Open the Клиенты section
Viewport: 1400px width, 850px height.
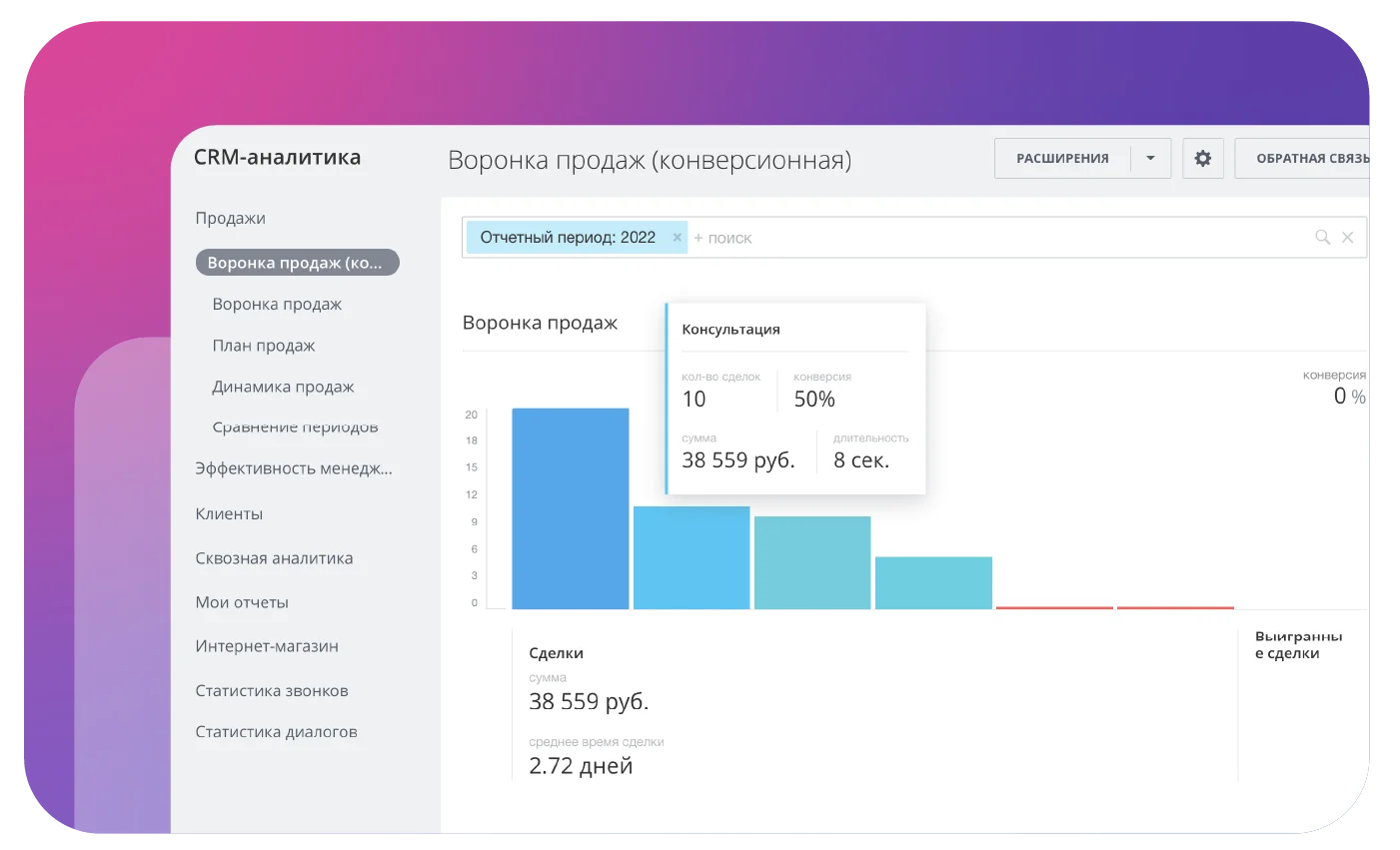coord(229,514)
